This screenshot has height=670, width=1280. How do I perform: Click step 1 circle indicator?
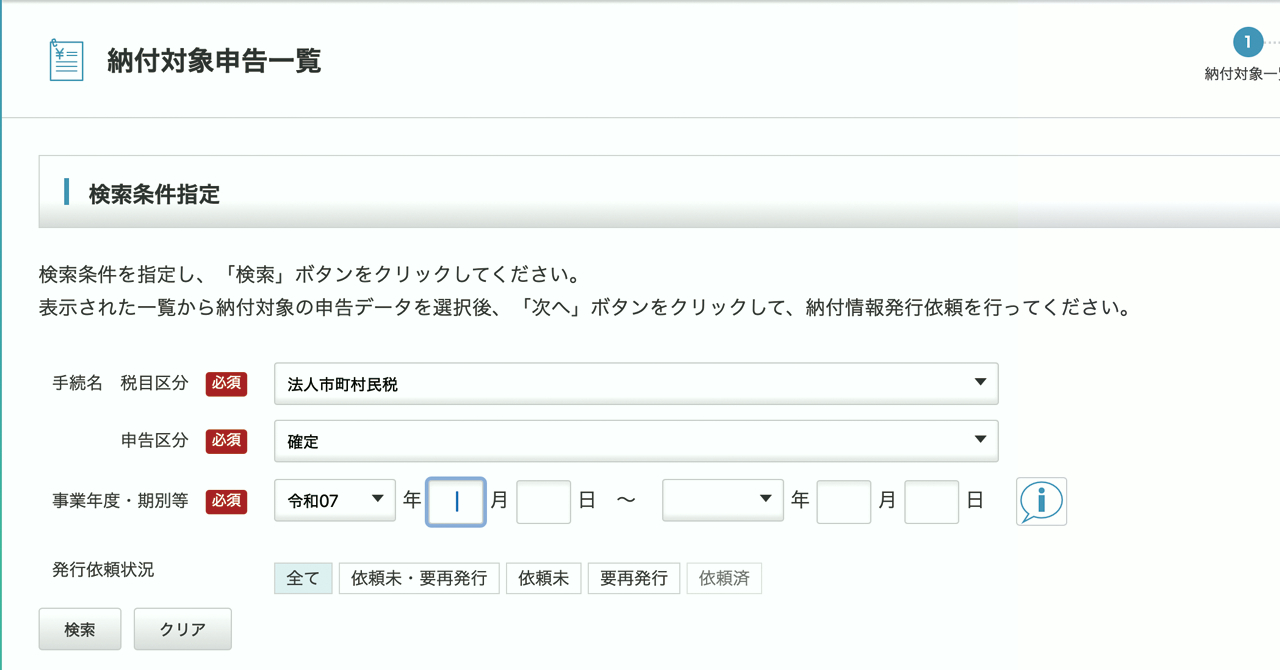pyautogui.click(x=1247, y=42)
